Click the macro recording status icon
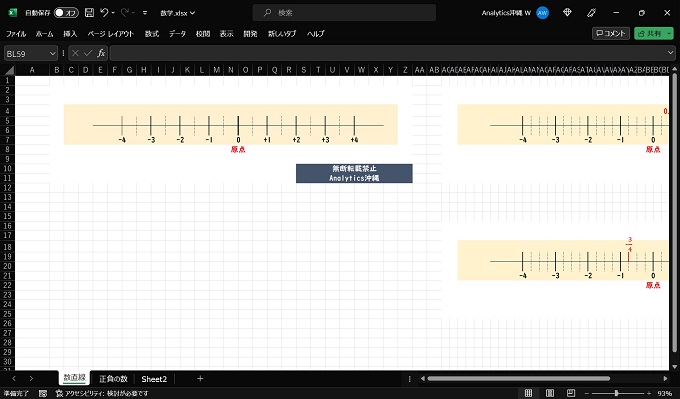 tap(42, 393)
